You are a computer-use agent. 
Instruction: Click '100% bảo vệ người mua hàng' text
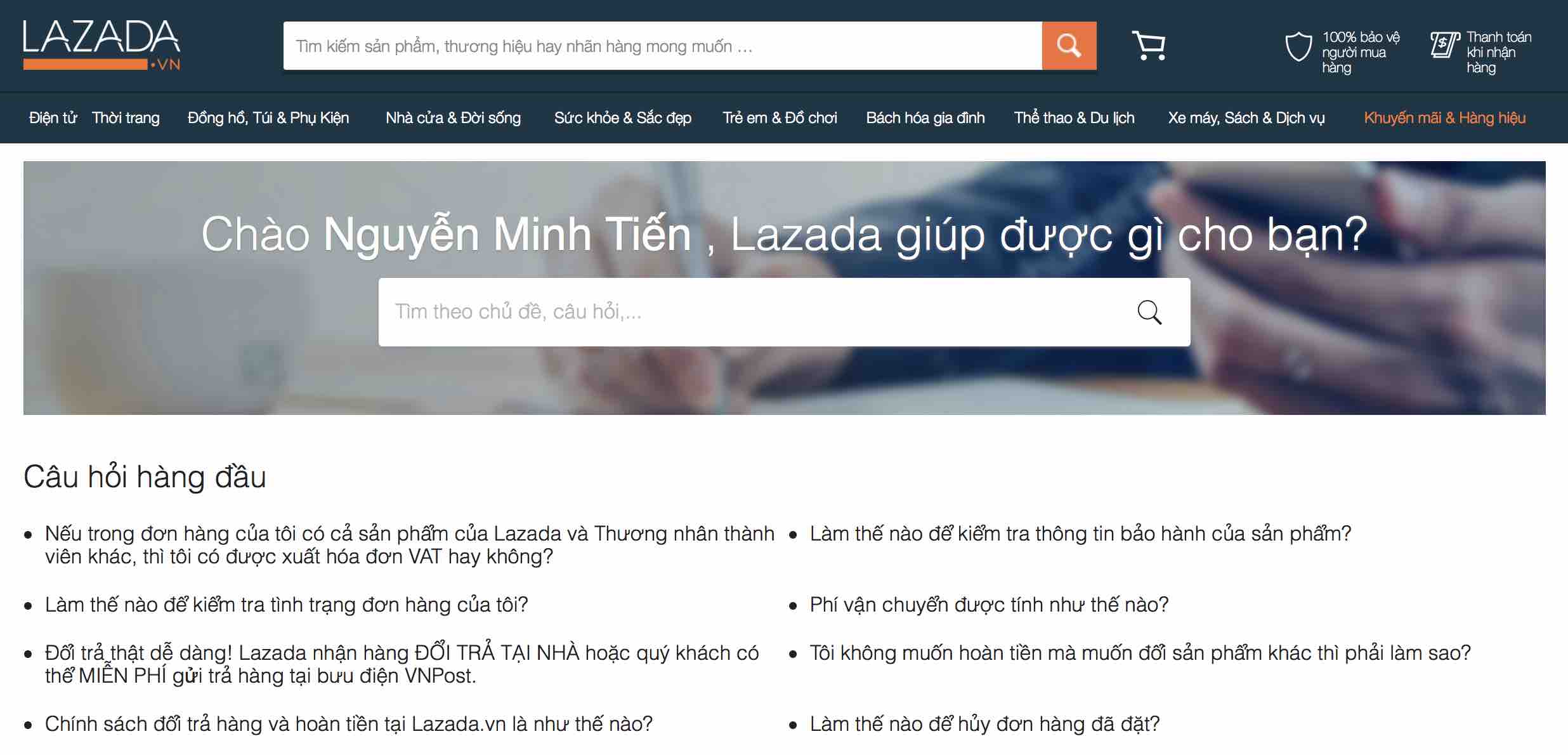1361,52
